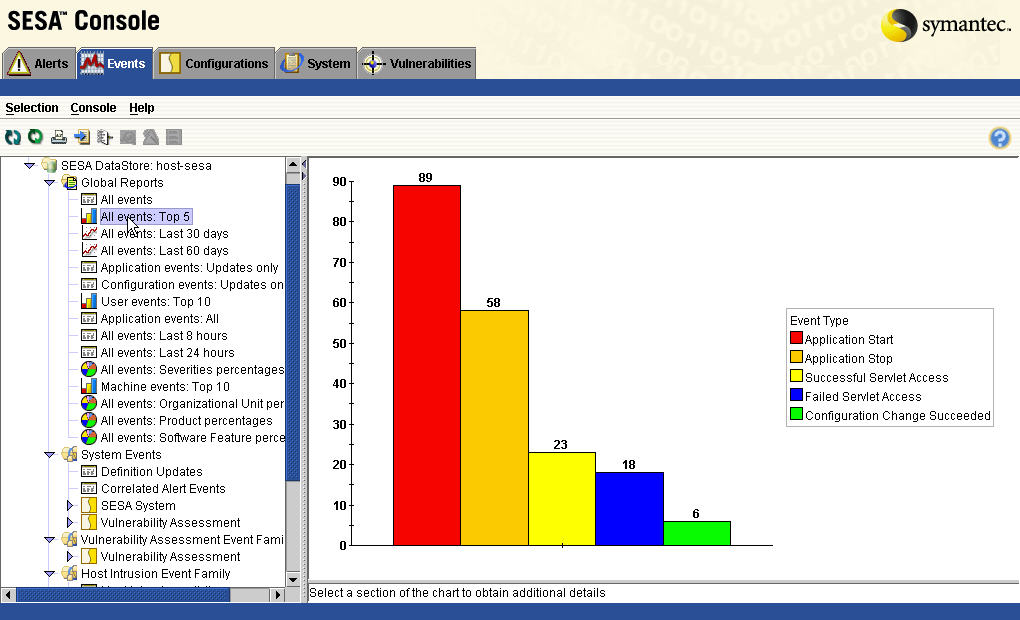The height and width of the screenshot is (620, 1020).
Task: Click the bar chart icon beside Machine events: Top 10
Action: tap(88, 386)
